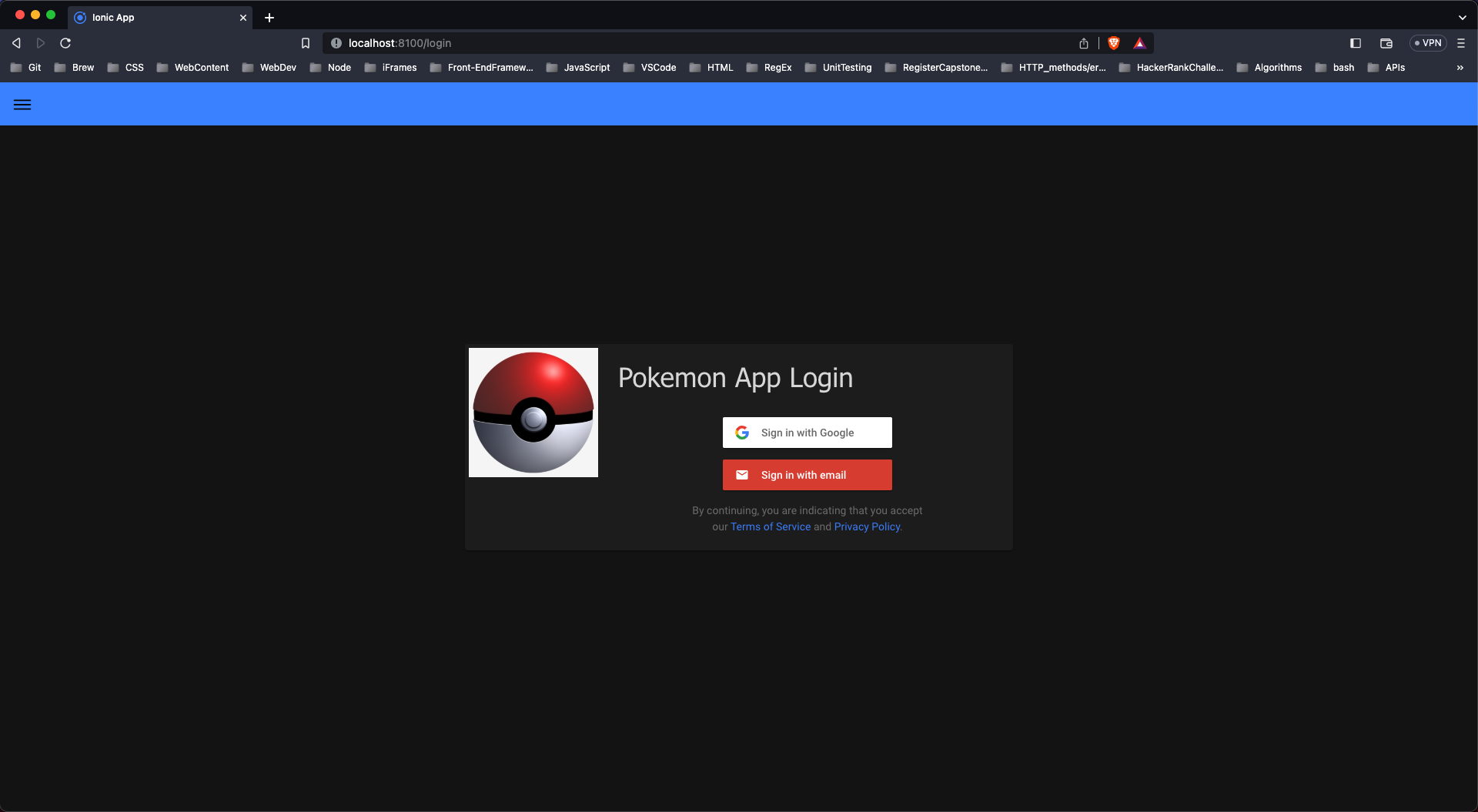
Task: Open the iFrames bookmarks folder
Action: (x=391, y=68)
